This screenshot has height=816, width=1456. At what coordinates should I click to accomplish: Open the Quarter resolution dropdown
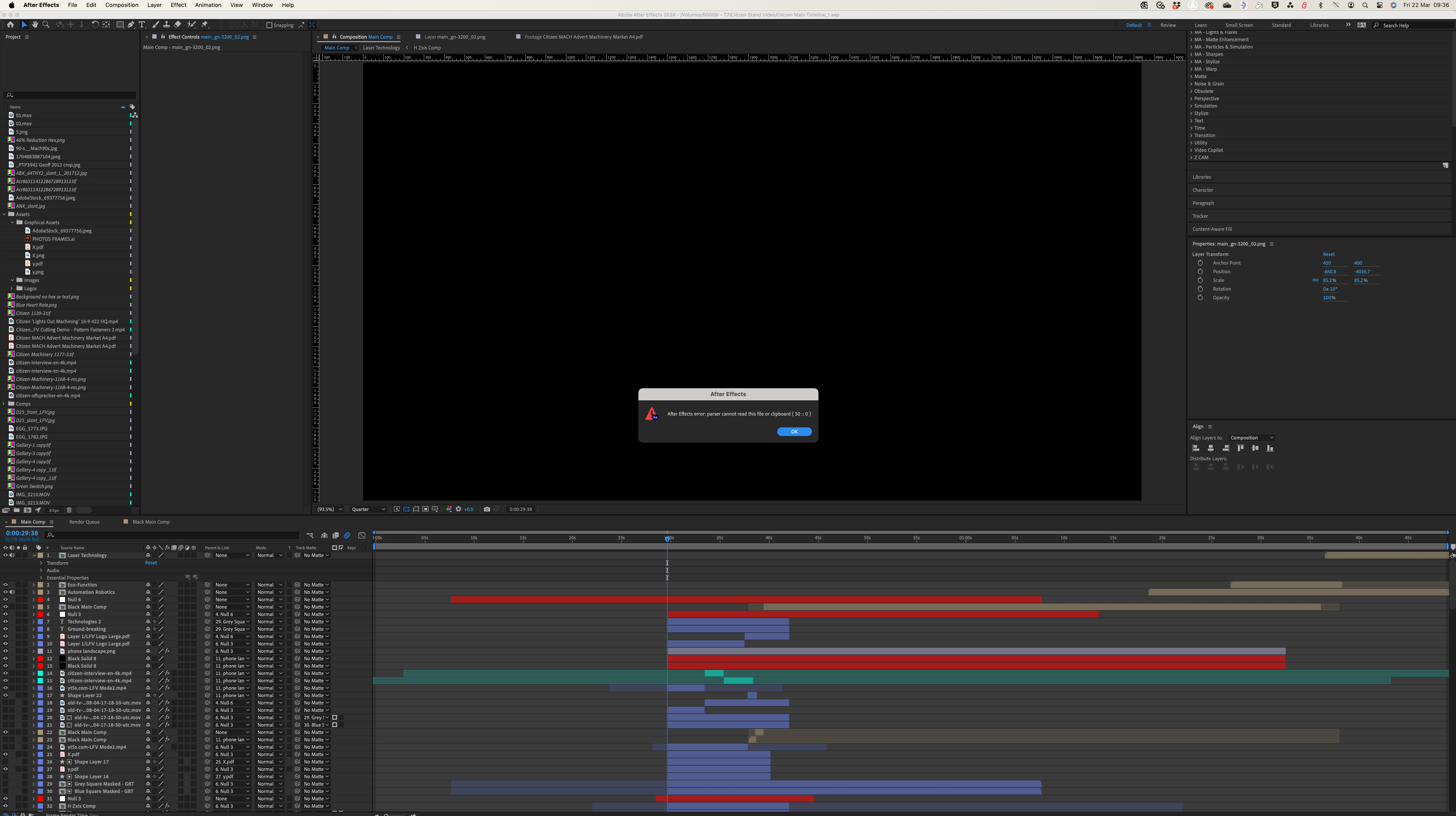tap(368, 510)
